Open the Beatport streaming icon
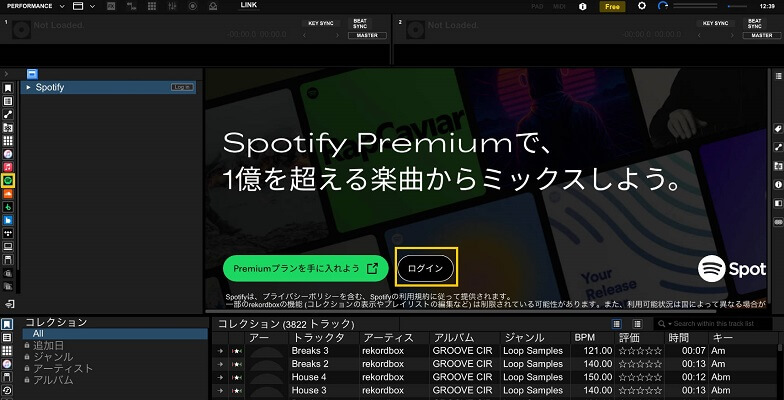This screenshot has height=400, width=784. [8, 206]
